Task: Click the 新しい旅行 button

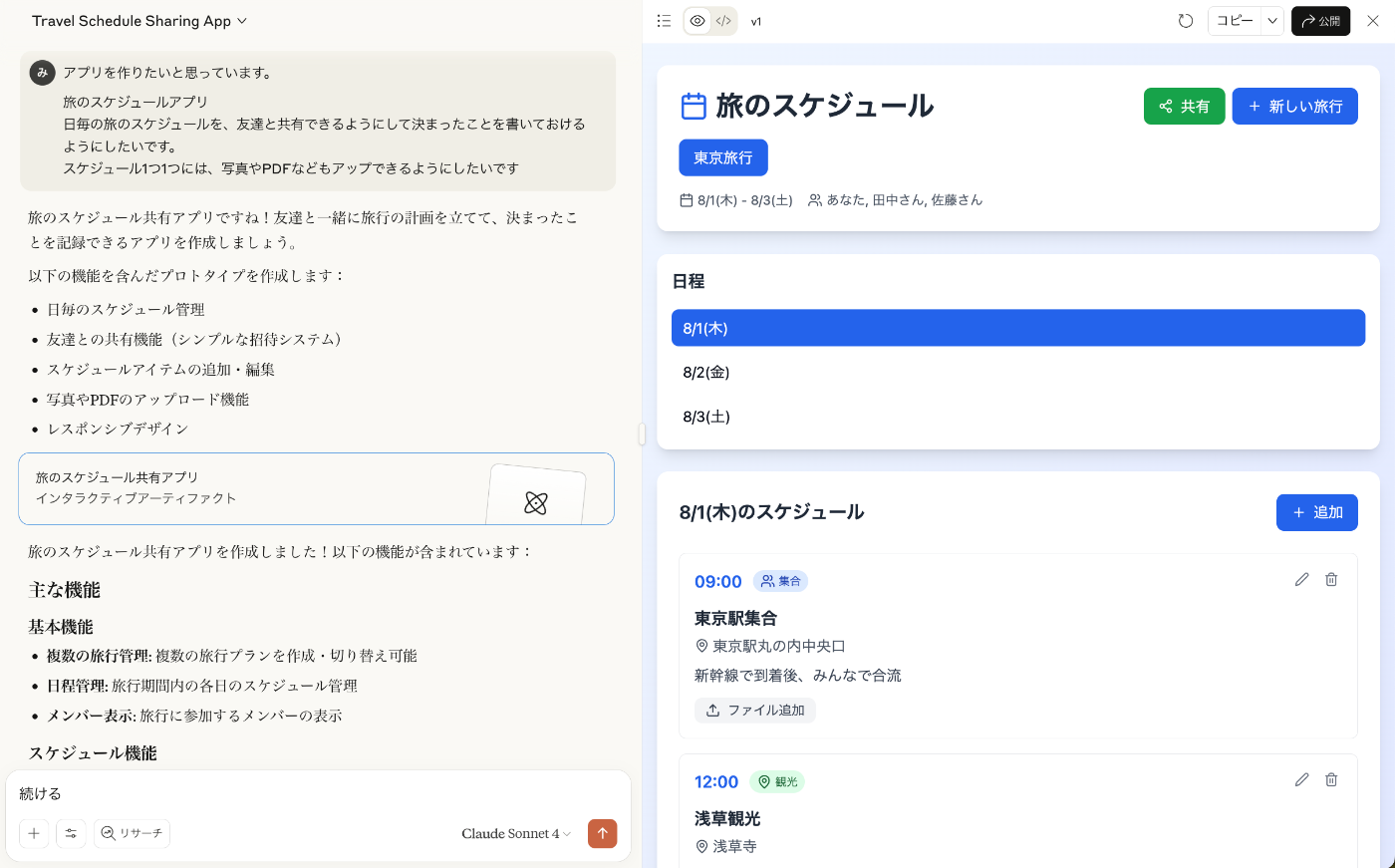Action: 1295,107
